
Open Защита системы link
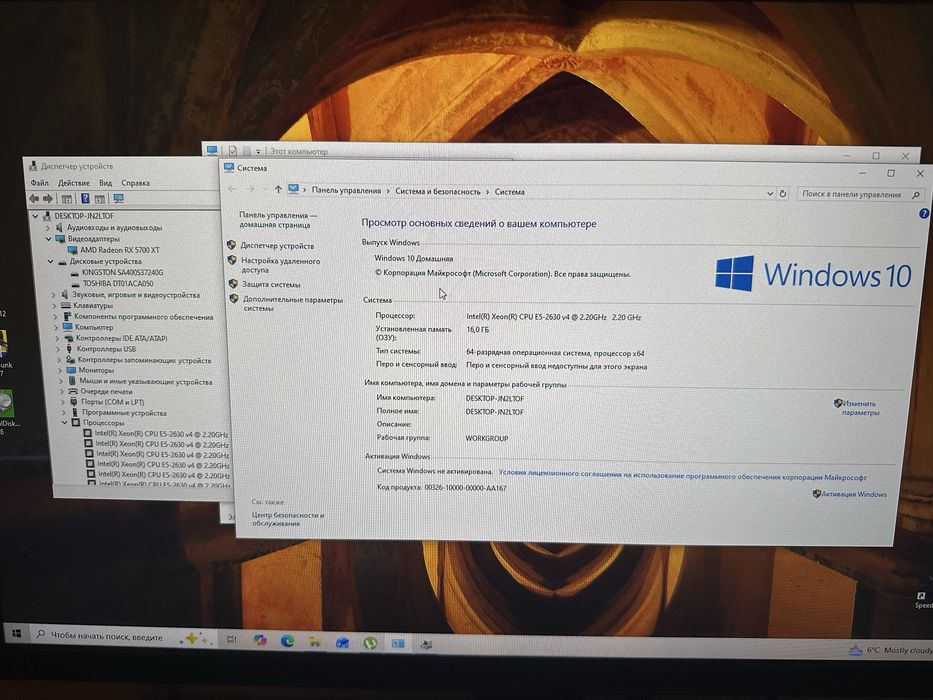(x=271, y=285)
